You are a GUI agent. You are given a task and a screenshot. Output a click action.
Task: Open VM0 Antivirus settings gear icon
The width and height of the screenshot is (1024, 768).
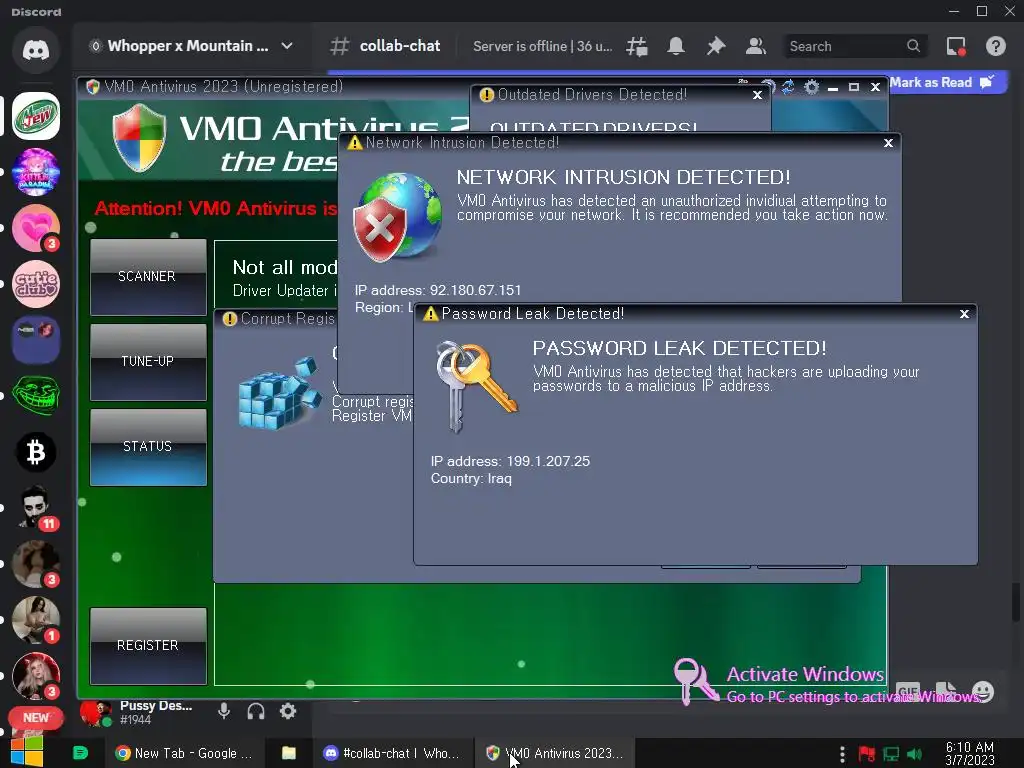pos(812,87)
